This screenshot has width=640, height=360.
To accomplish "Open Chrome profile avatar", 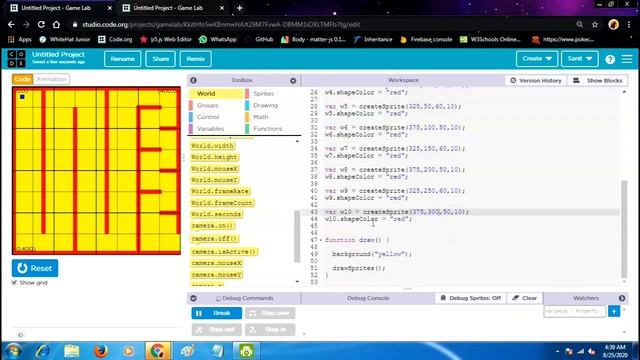I will (x=613, y=24).
